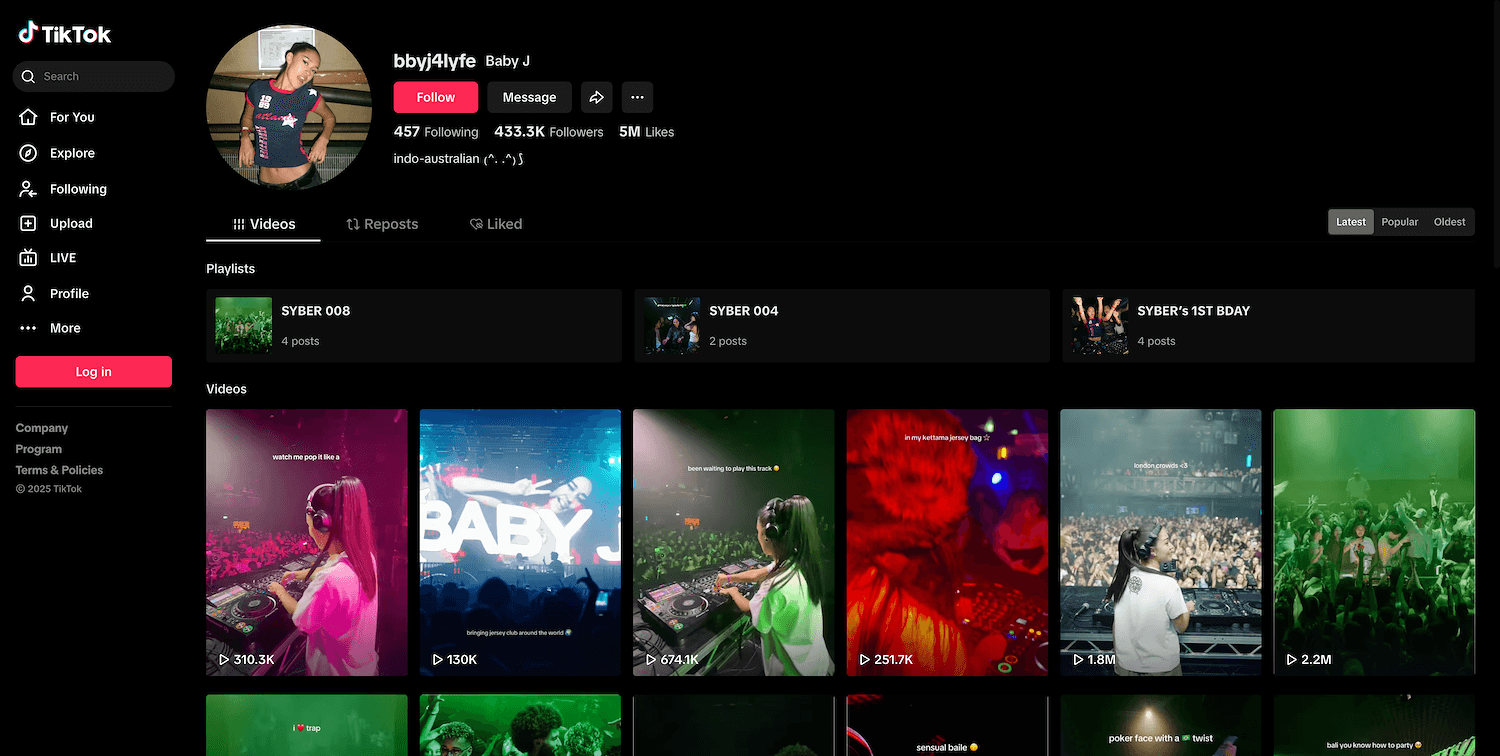Screen dimensions: 1500x756
Task: Open the Explore compass icon
Action: click(29, 153)
